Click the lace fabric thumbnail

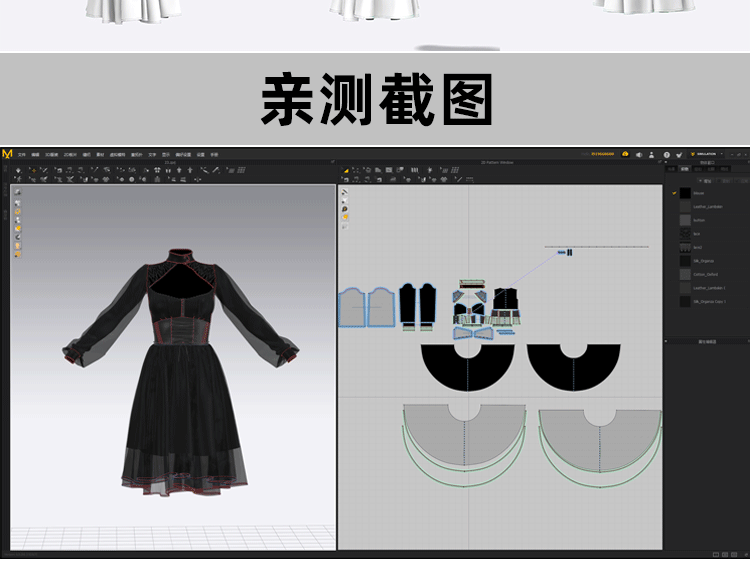point(685,233)
